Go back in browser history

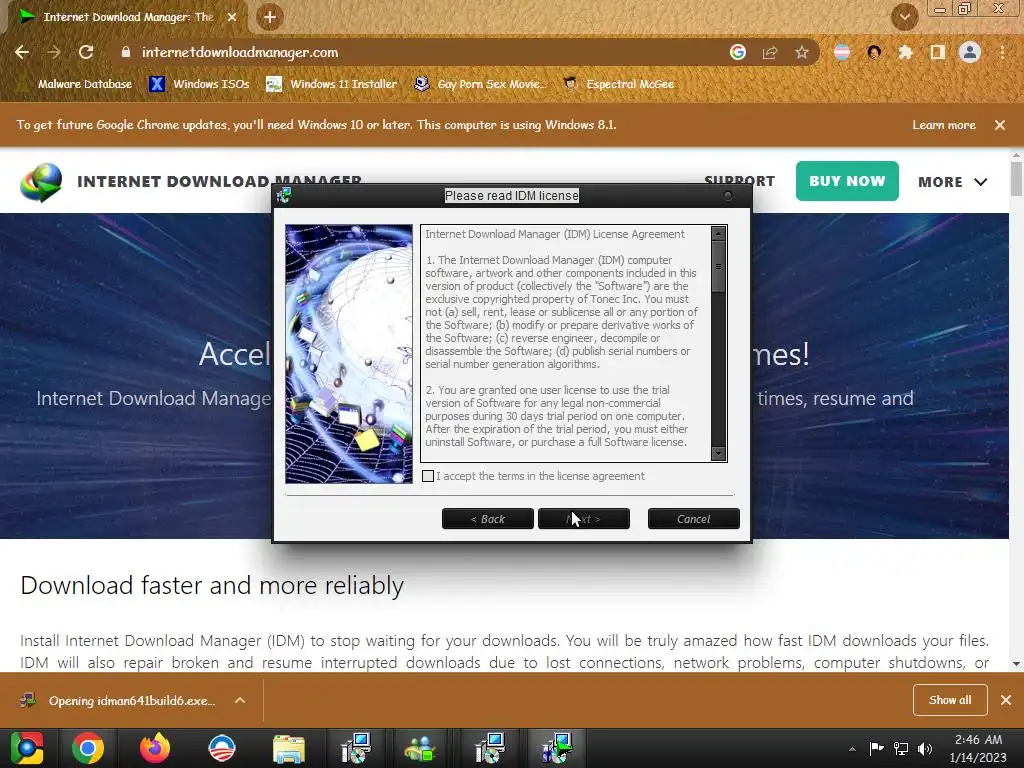22,52
